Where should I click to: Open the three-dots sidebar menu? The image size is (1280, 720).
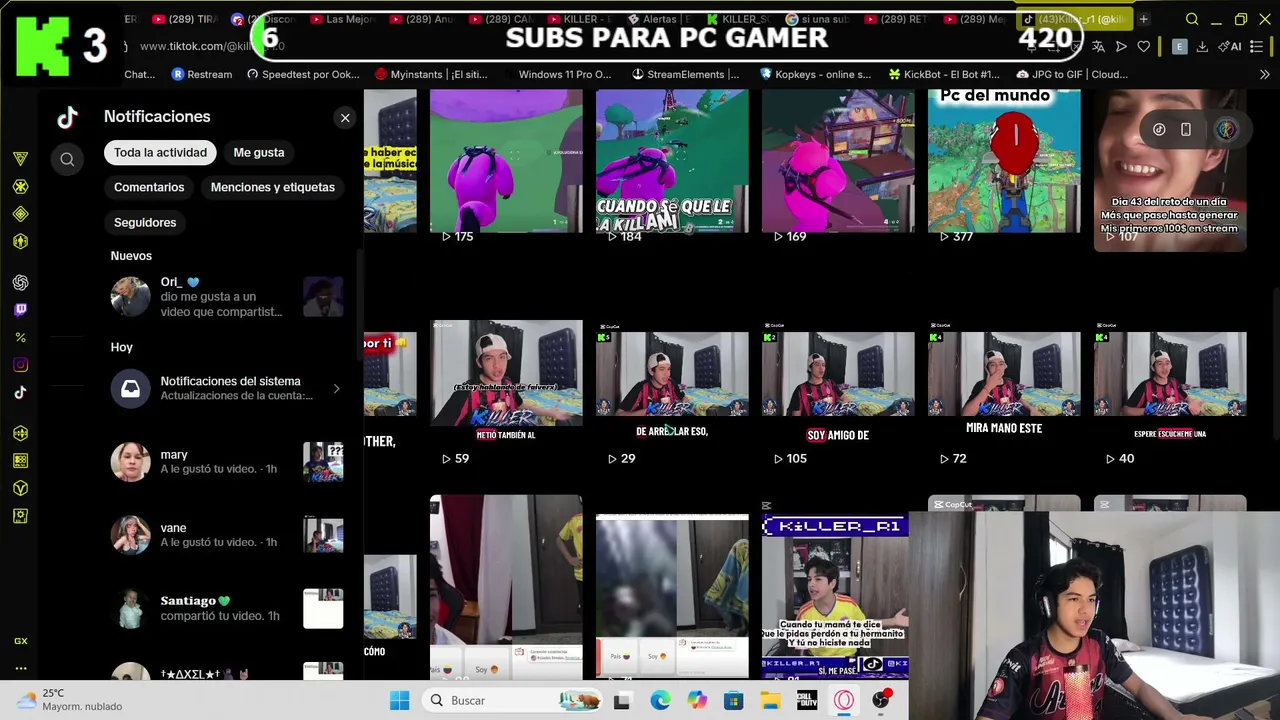coord(20,668)
